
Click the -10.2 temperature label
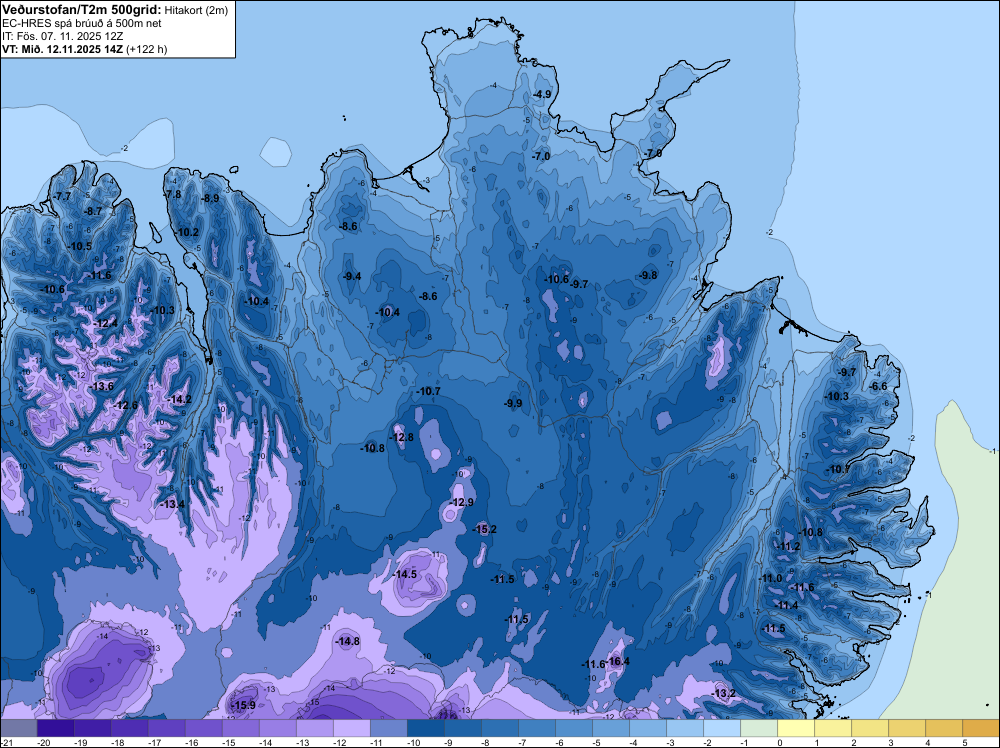[186, 232]
